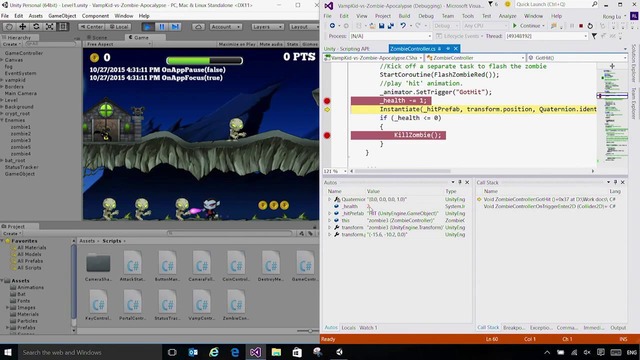Select Animations folder in Project
Image resolution: width=640 pixels, height=360 pixels.
pyautogui.click(x=30, y=287)
